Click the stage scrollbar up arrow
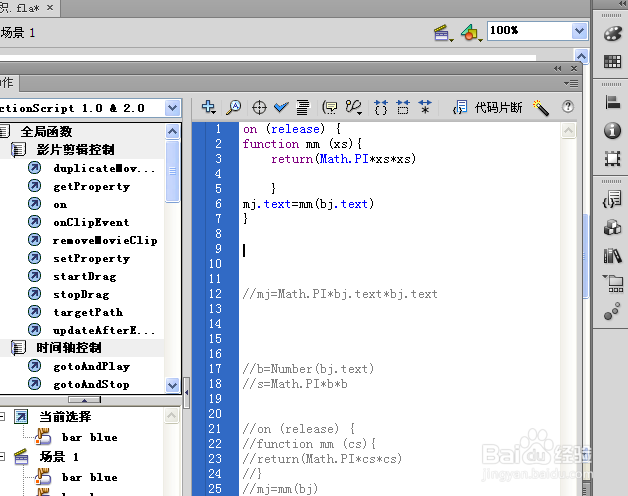Viewport: 628px width, 496px height. (x=581, y=56)
